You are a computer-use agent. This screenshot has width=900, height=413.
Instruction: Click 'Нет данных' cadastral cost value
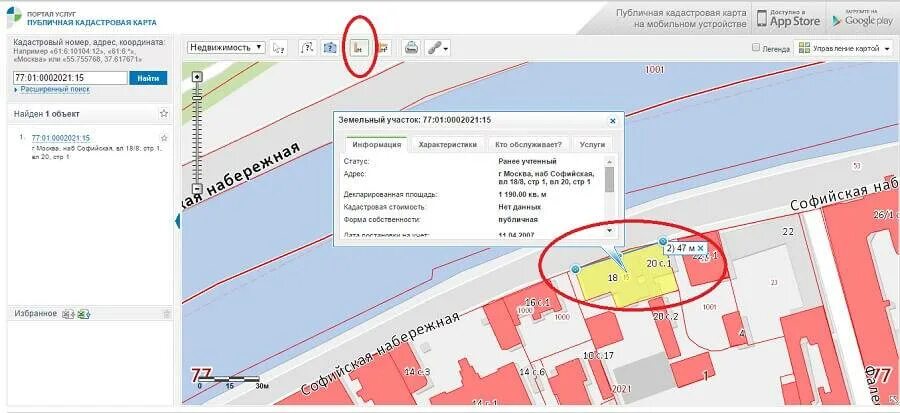pyautogui.click(x=519, y=206)
